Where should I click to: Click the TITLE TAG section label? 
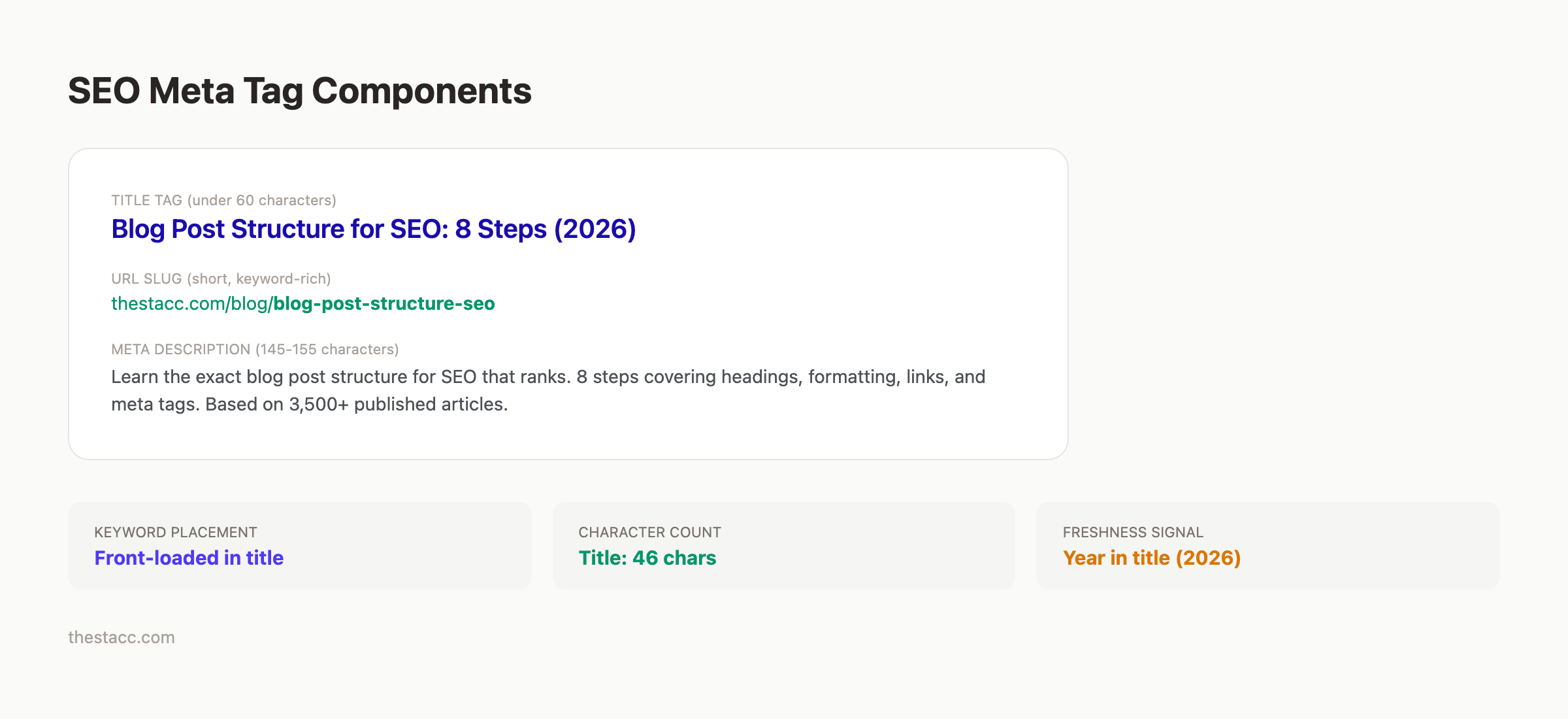(x=147, y=201)
